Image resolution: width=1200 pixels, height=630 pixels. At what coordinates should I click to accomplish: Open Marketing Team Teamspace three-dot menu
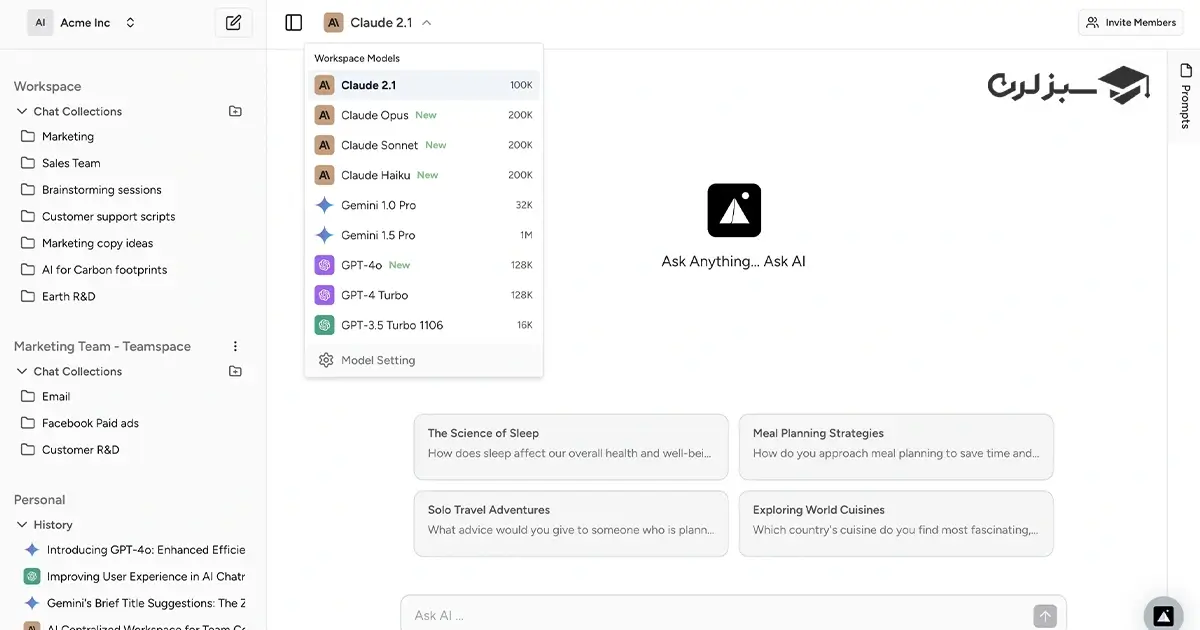click(x=235, y=346)
